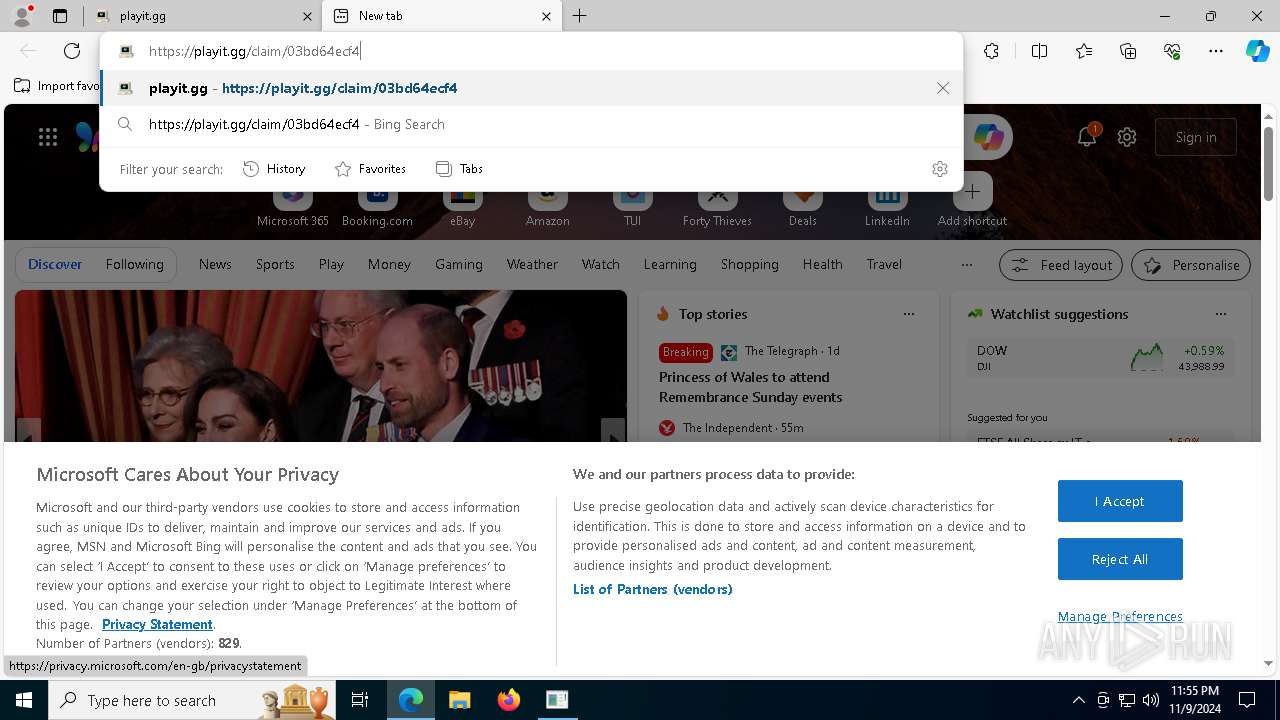1280x720 pixels.
Task: Open the tab actions menu icon
Action: (60, 16)
